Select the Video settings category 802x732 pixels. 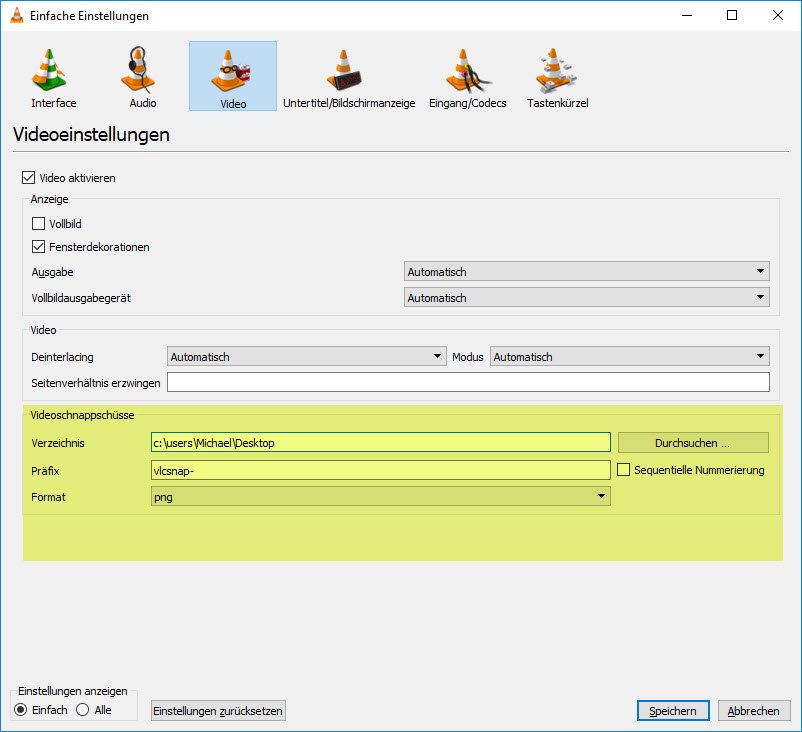[233, 77]
